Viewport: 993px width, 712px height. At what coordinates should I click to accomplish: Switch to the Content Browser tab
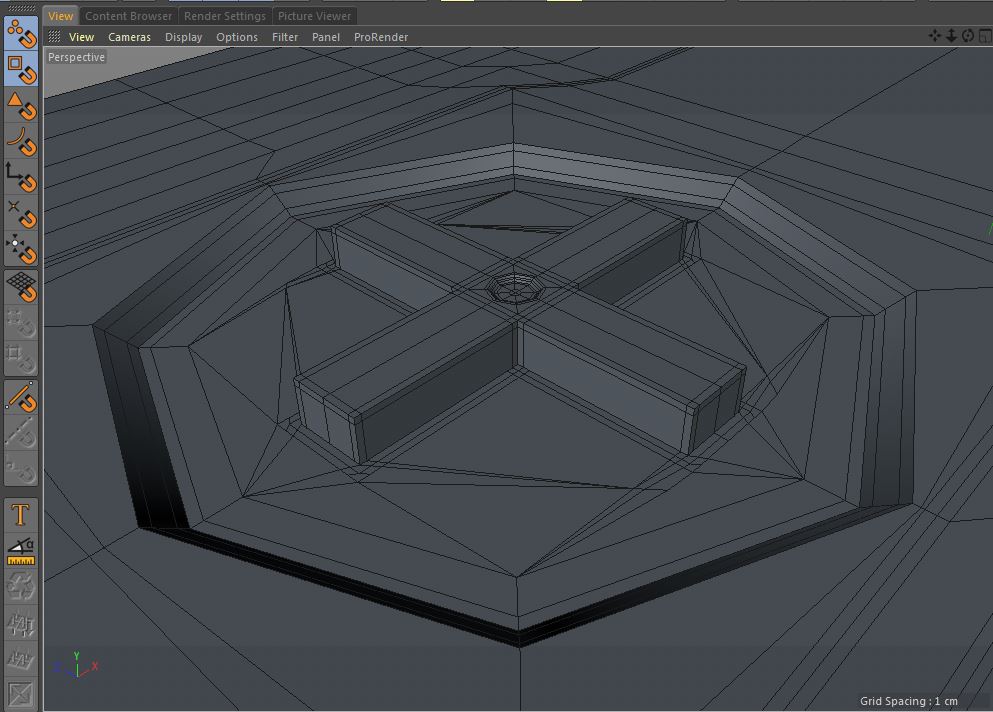coord(129,16)
